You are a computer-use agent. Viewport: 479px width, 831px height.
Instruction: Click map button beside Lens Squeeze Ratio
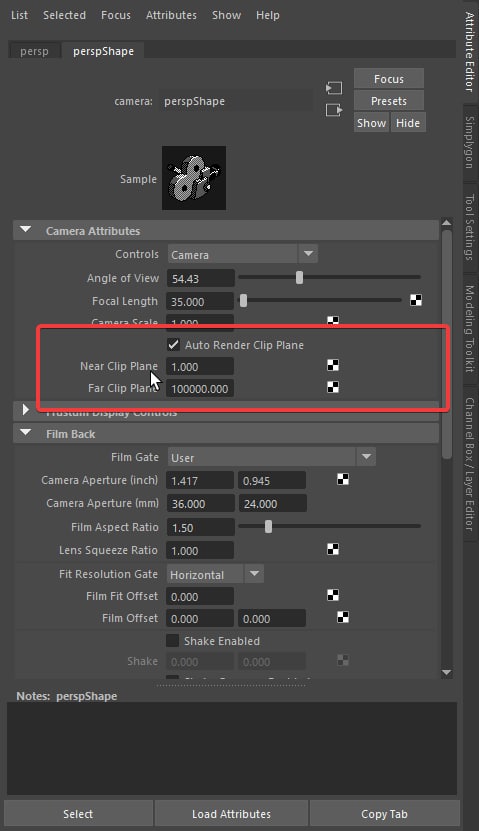tap(333, 550)
